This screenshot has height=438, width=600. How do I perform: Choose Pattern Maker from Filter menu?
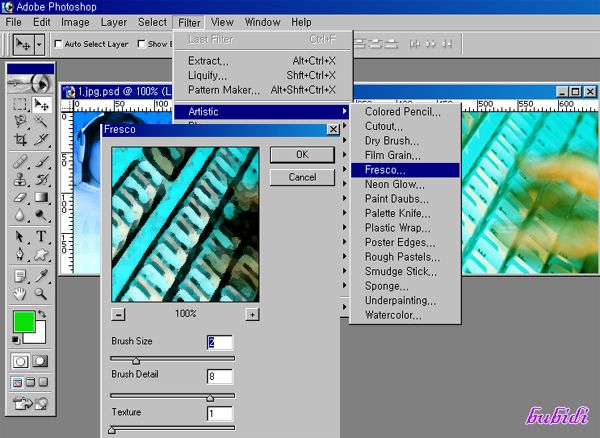tap(262, 90)
